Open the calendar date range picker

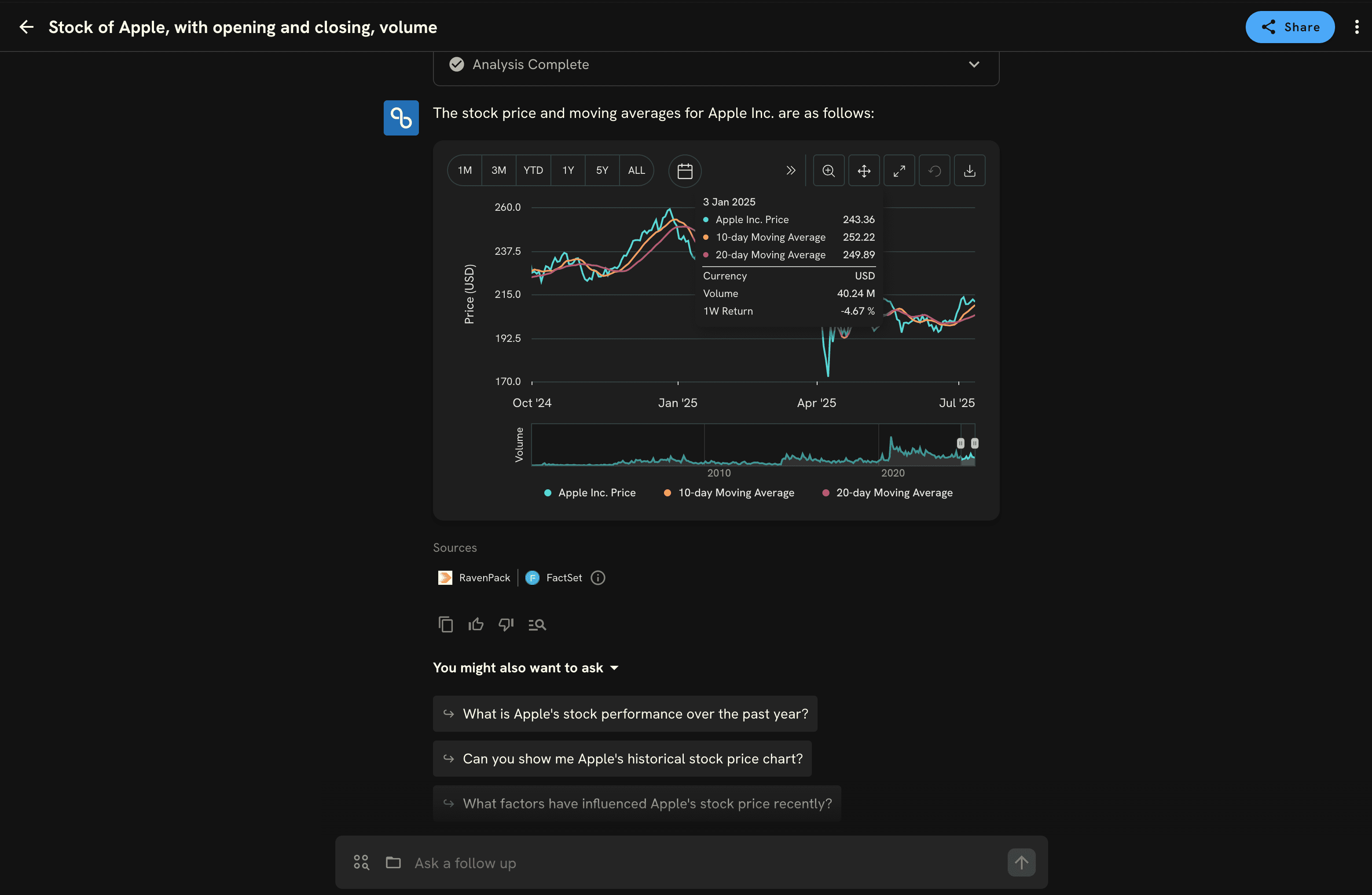pyautogui.click(x=685, y=171)
